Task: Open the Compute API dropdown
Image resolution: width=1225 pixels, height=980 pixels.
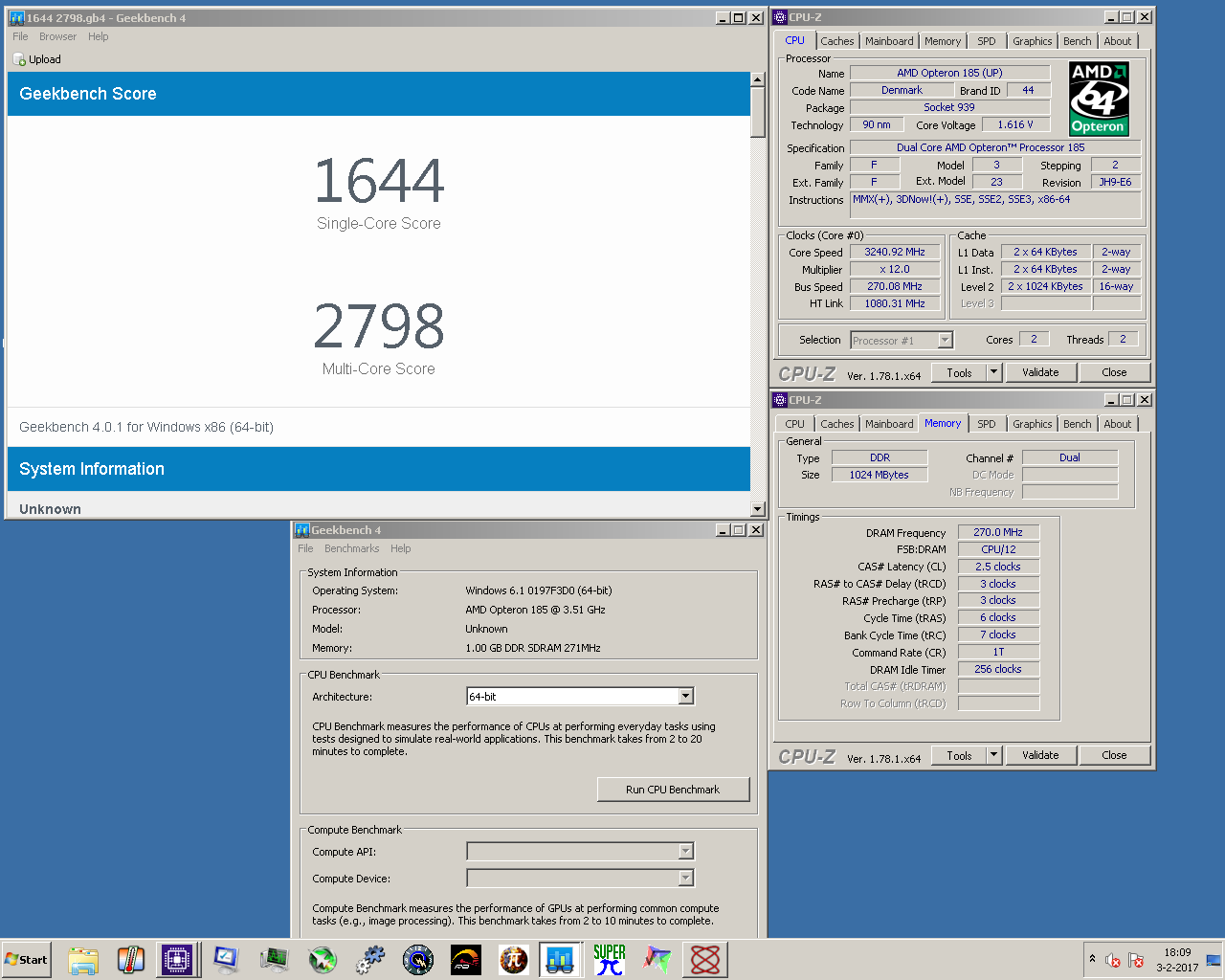Action: click(685, 852)
